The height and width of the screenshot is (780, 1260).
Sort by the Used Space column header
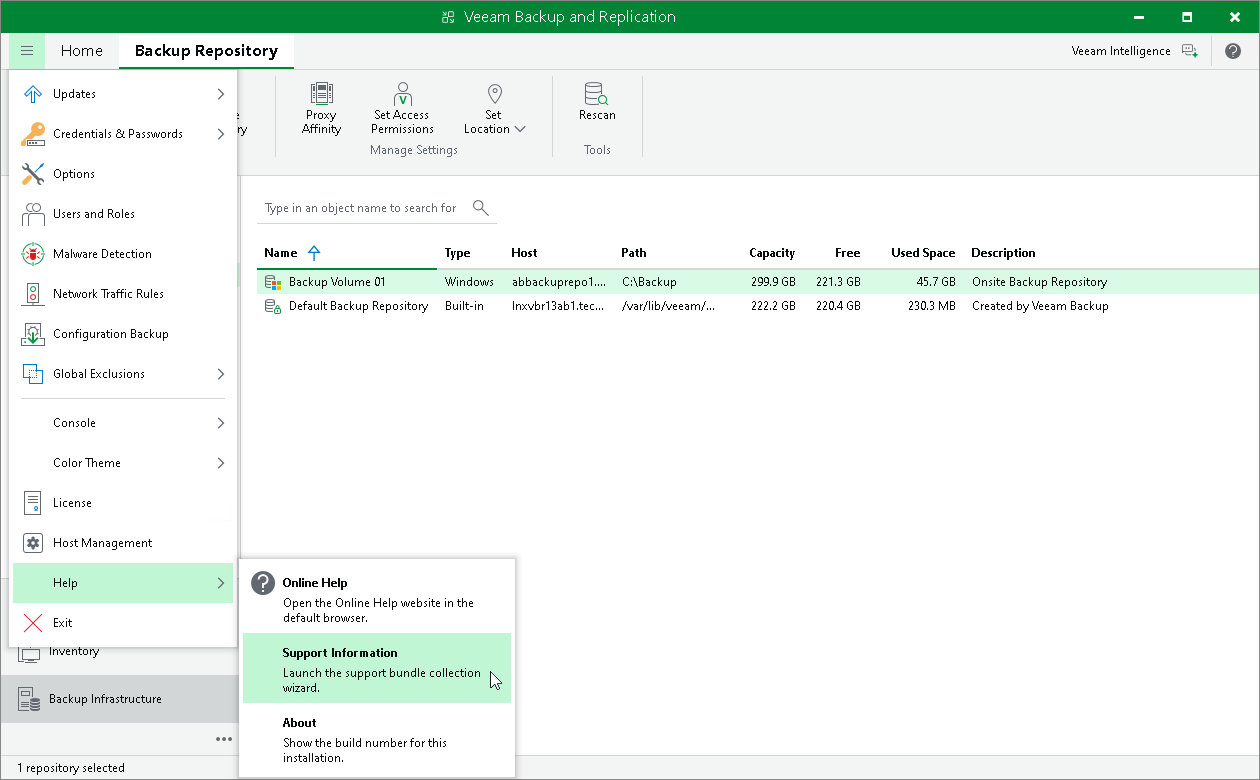(923, 253)
